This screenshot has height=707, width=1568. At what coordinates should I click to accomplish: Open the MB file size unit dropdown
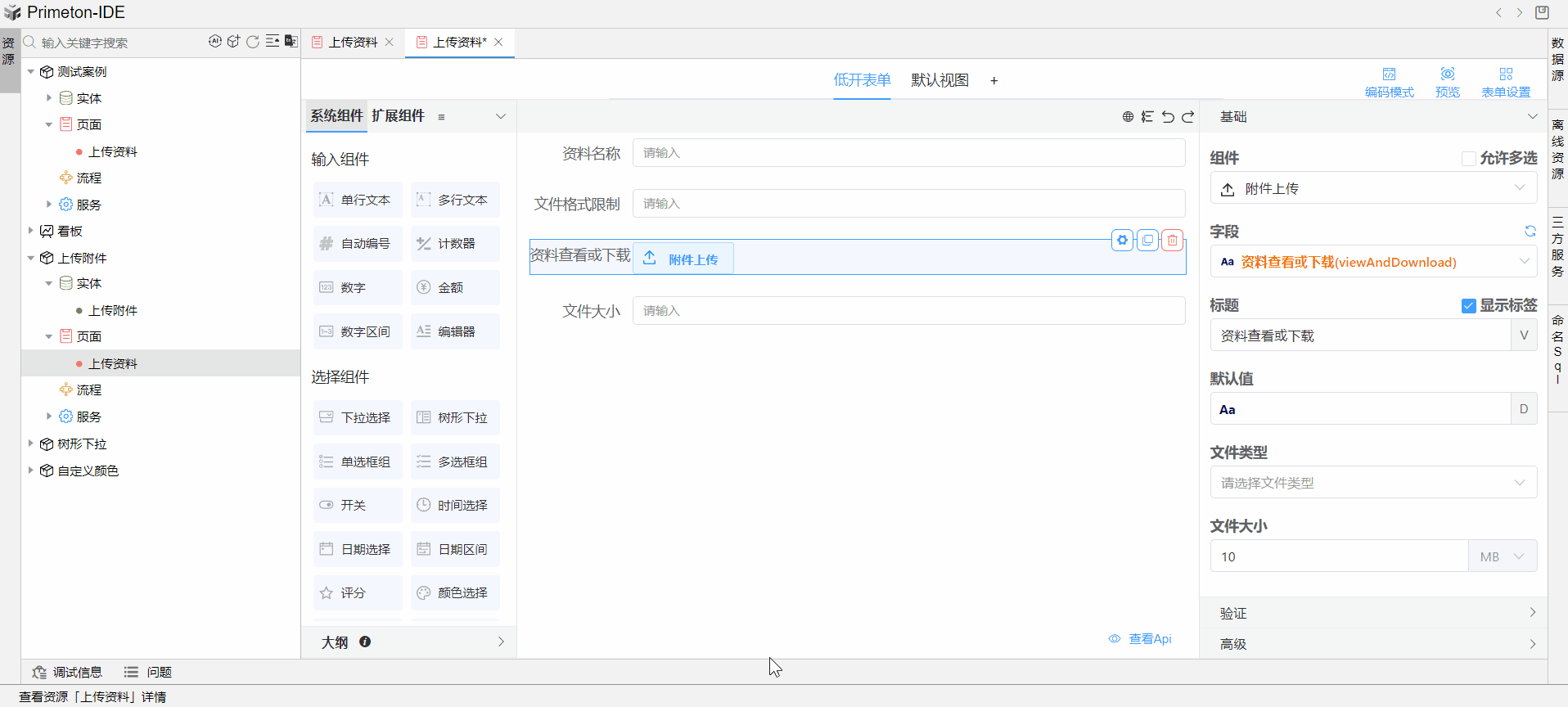(x=1503, y=556)
